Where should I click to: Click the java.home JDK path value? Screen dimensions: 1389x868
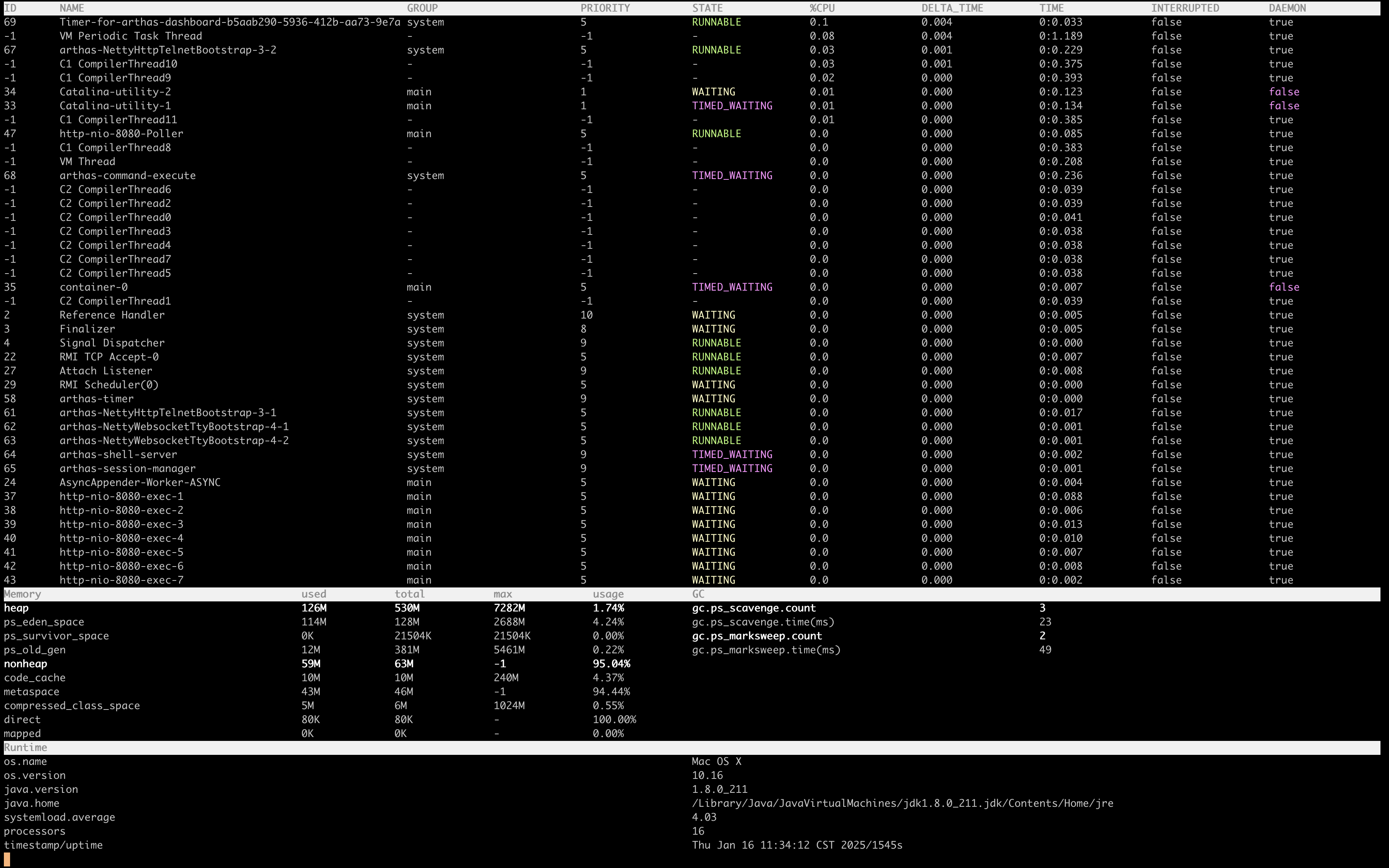[x=902, y=804]
